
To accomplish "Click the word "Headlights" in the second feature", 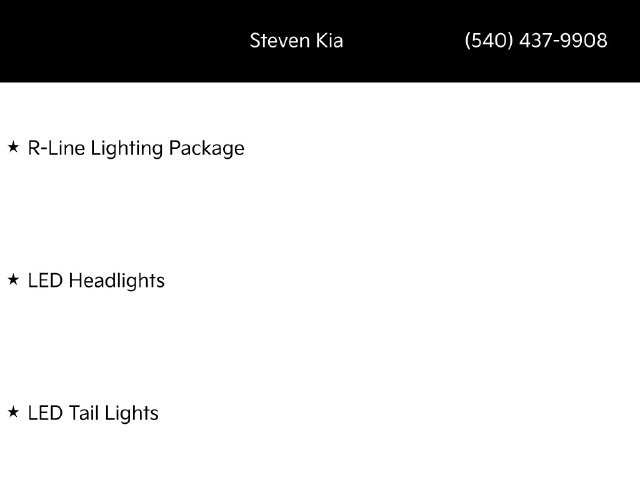I will pyautogui.click(x=117, y=281).
